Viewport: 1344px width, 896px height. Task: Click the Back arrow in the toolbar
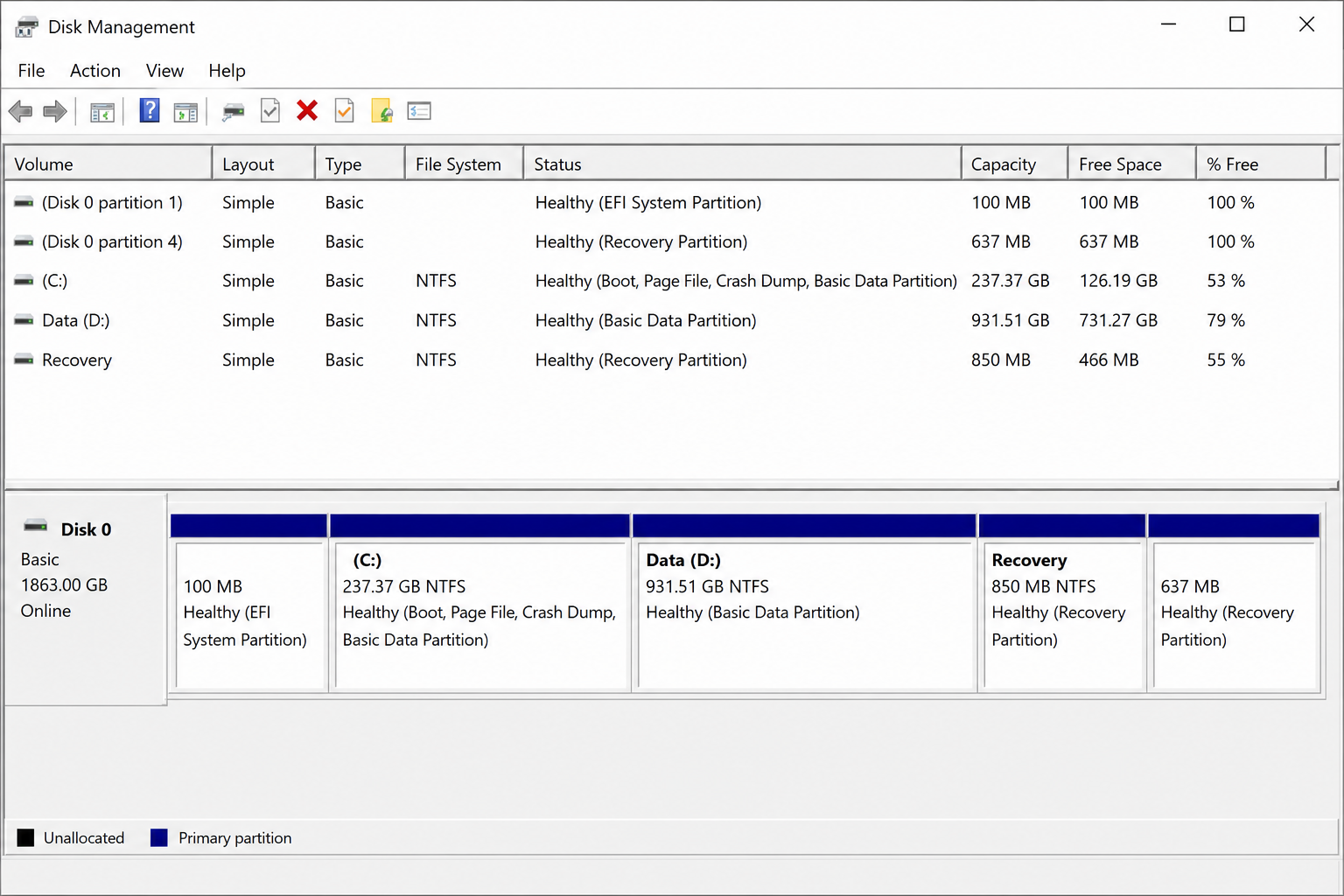(20, 111)
